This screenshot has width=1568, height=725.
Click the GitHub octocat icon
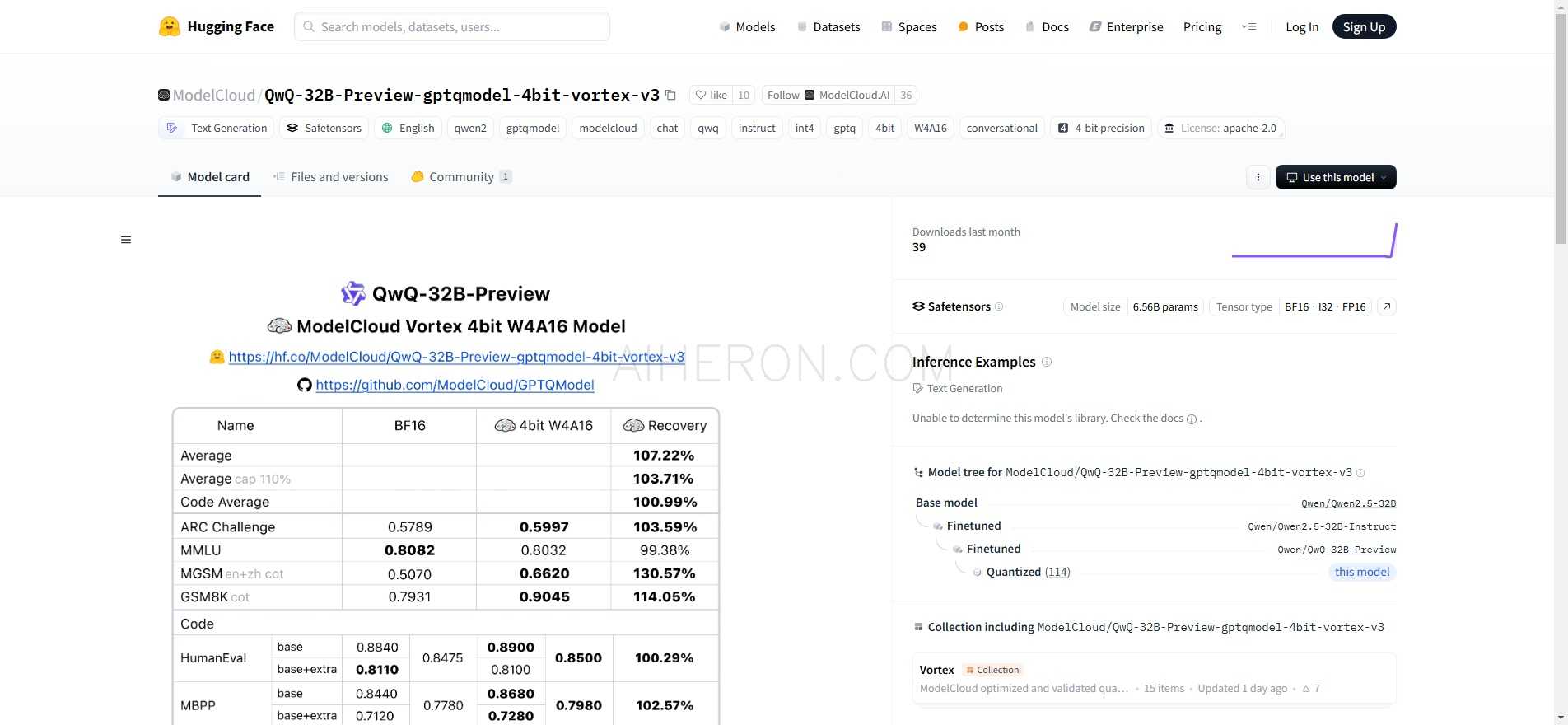(305, 385)
